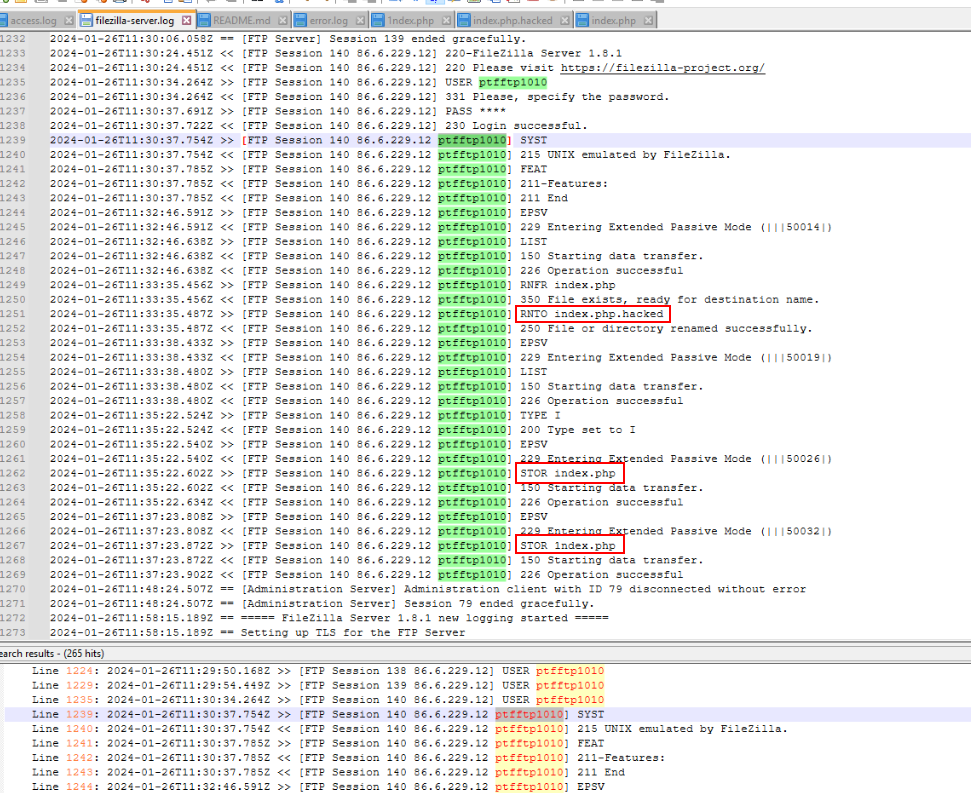Click passive mode port 50026 text
Viewport: 971px width, 793px height.
[x=803, y=459]
